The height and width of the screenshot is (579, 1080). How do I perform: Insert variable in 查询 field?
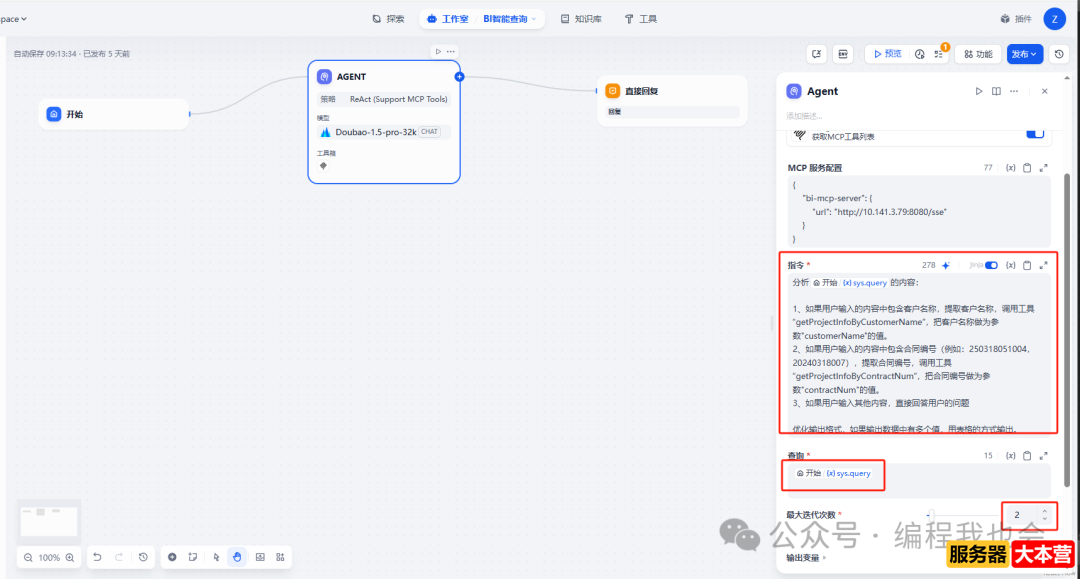pos(1010,456)
